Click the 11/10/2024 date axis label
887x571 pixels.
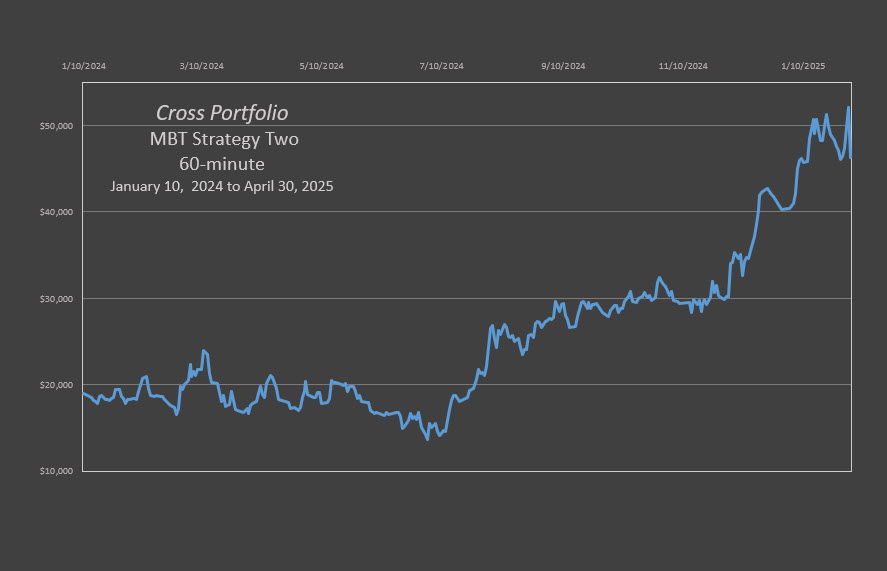[683, 66]
